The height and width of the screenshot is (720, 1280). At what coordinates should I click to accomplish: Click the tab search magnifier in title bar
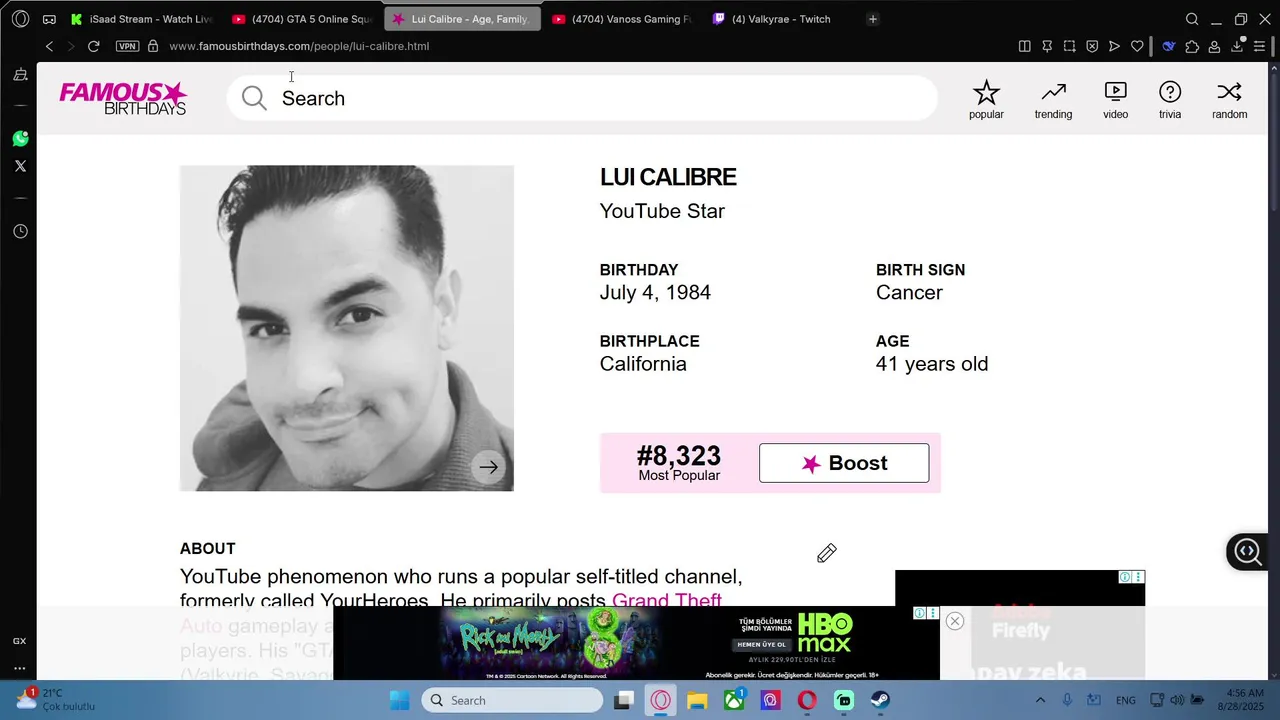pyautogui.click(x=1192, y=19)
